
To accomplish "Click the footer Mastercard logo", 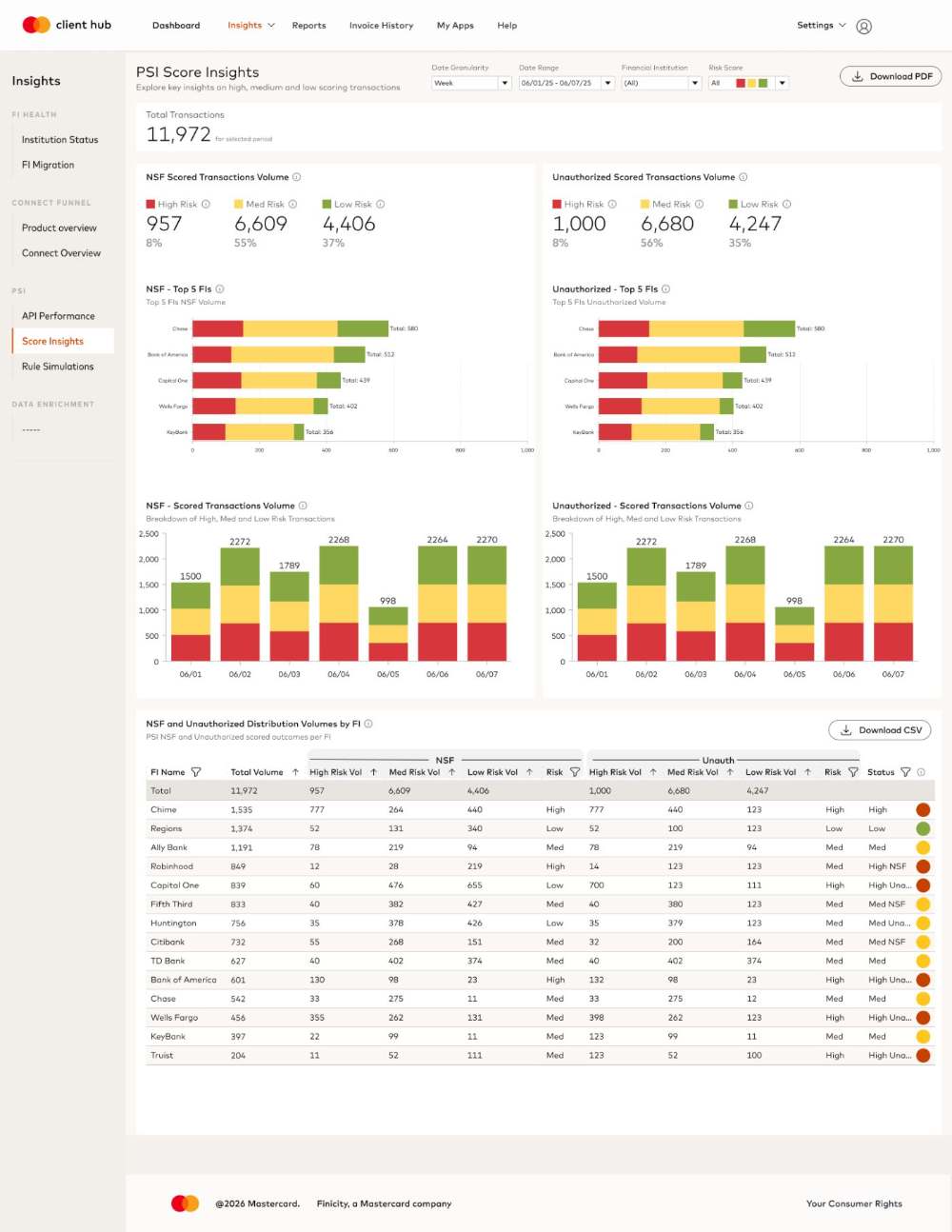I will pyautogui.click(x=185, y=1203).
